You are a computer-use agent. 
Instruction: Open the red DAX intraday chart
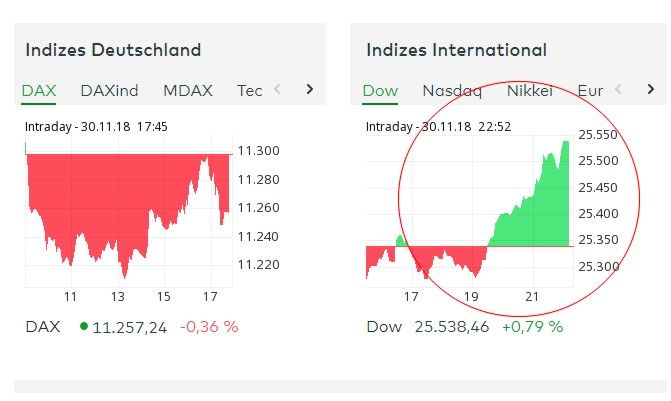tap(128, 210)
